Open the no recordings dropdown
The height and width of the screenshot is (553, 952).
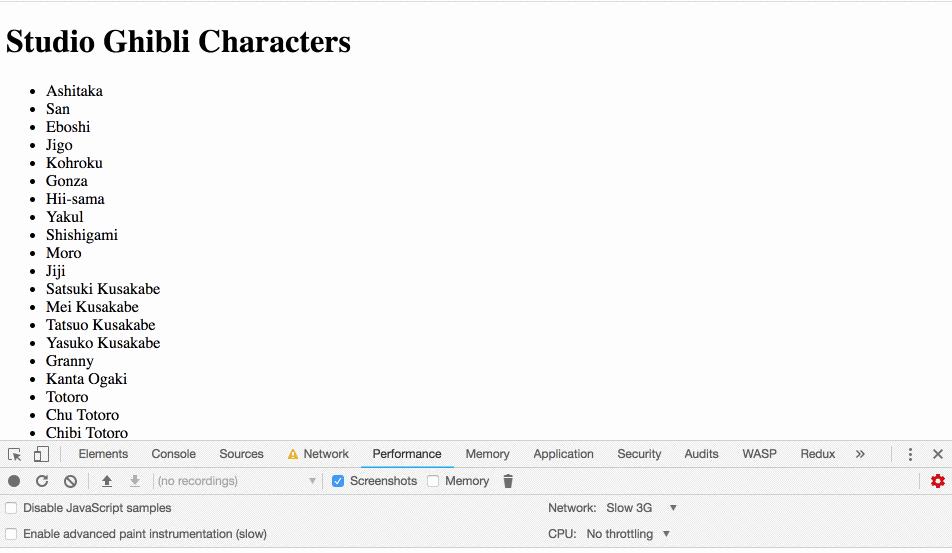tap(236, 481)
